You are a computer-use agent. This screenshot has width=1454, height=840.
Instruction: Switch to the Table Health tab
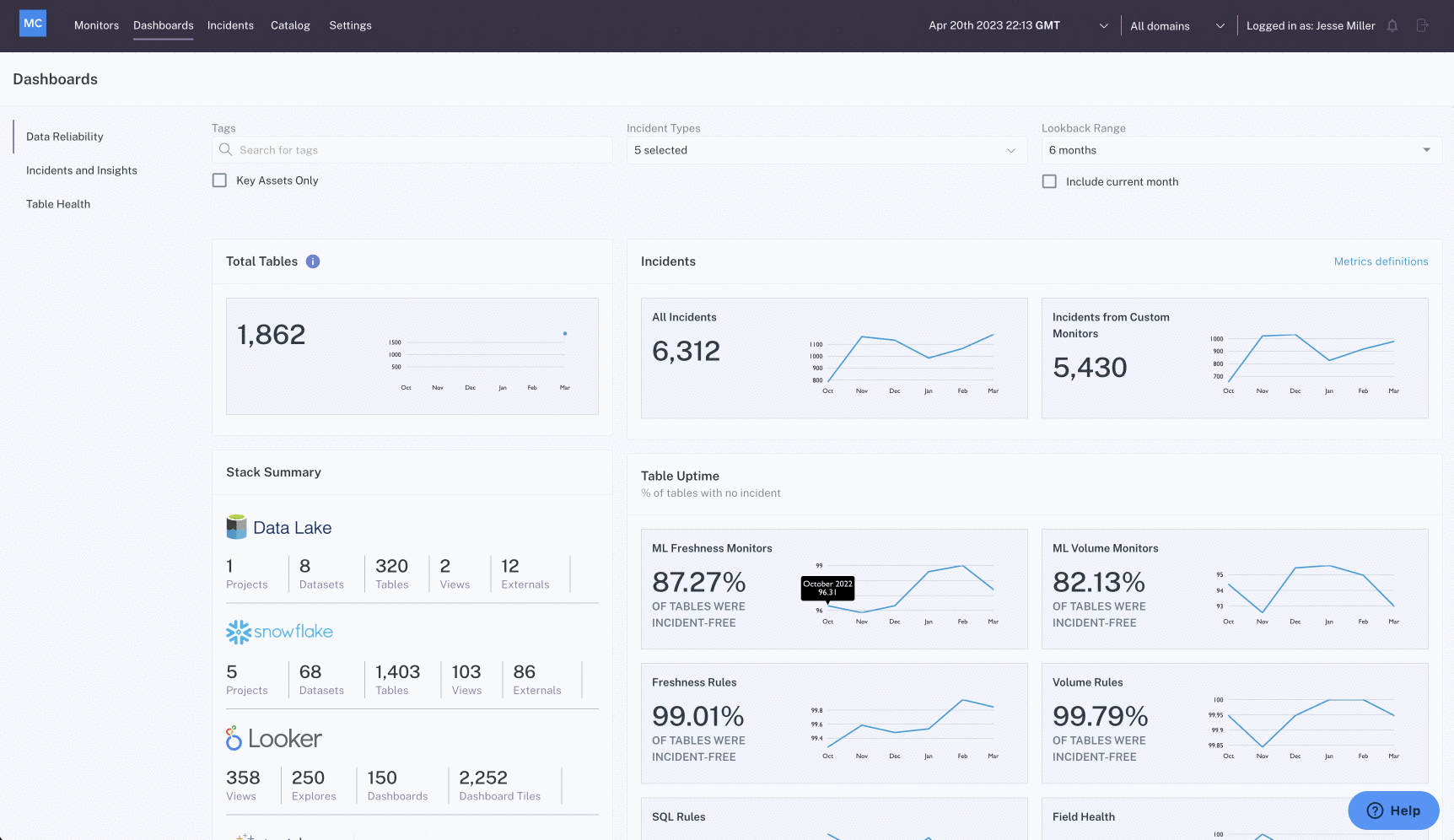click(x=58, y=204)
